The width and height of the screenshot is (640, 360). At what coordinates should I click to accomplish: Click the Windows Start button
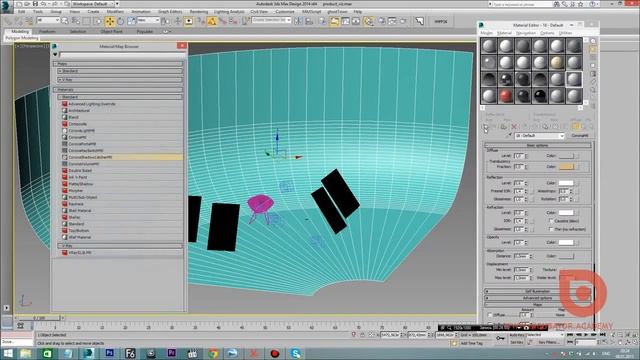point(7,353)
